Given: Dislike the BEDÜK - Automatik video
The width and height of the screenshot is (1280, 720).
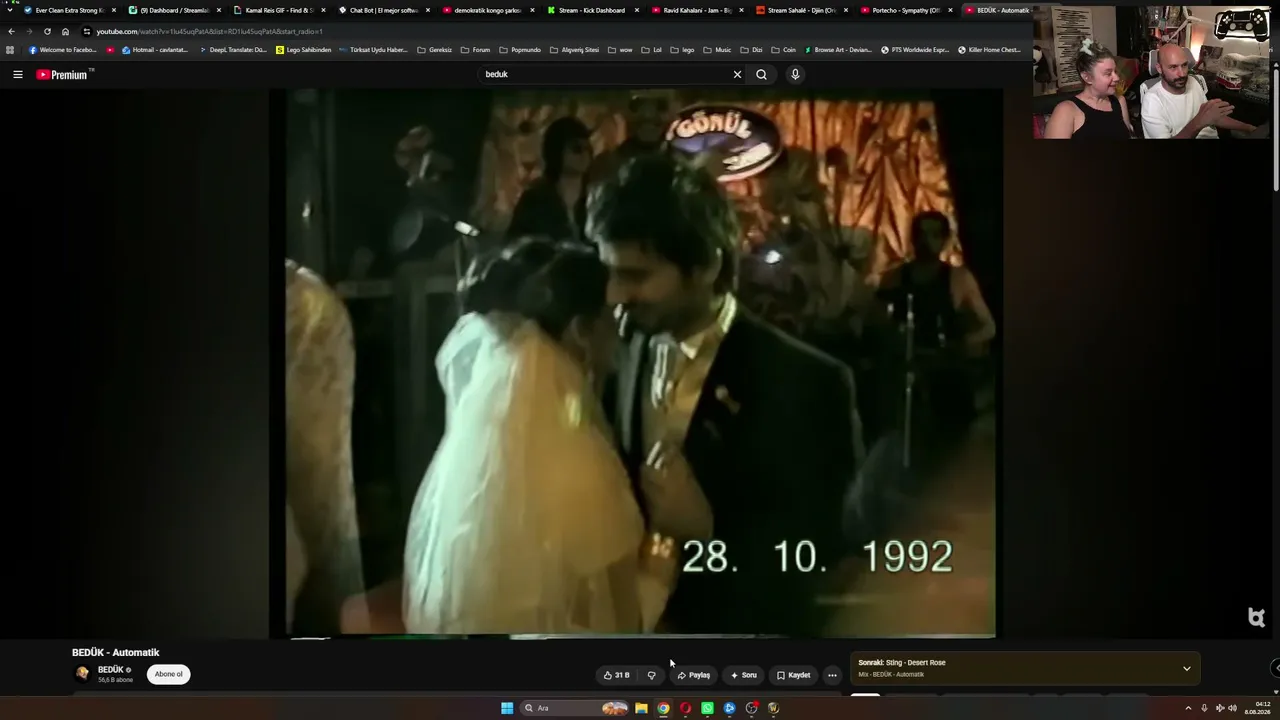Looking at the screenshot, I should 651,675.
